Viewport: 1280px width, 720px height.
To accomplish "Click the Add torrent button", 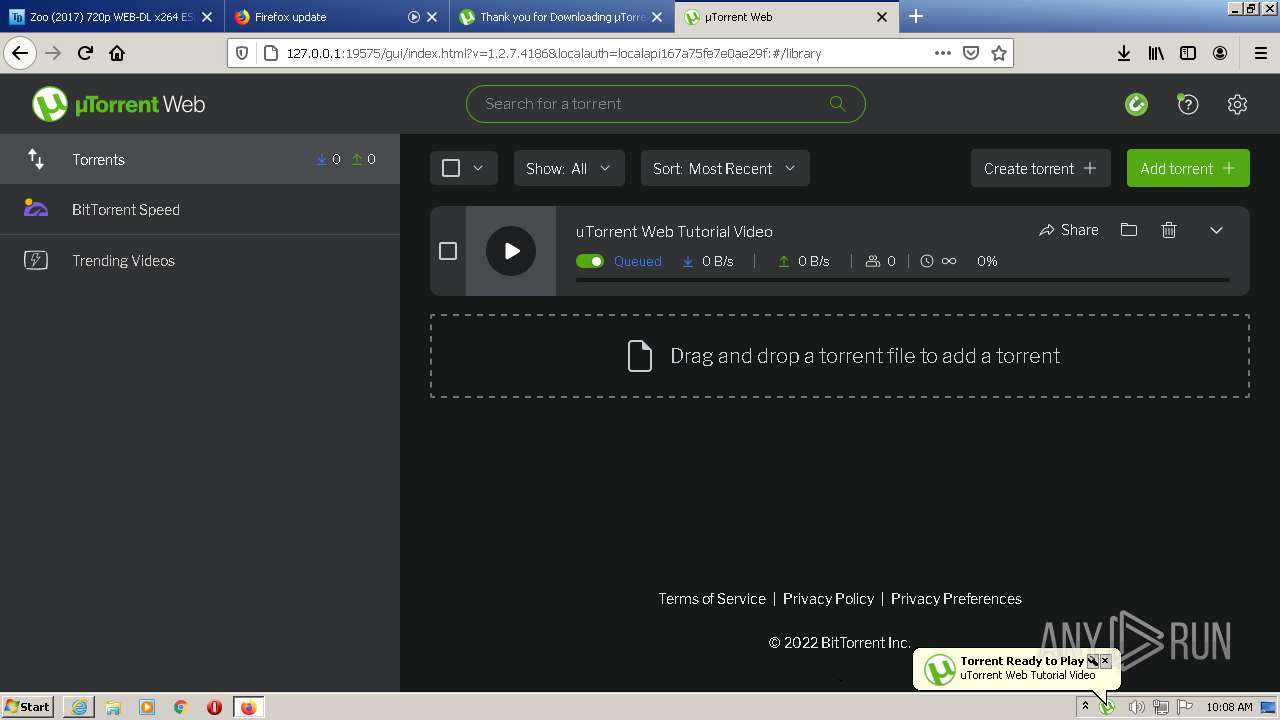I will pos(1188,168).
